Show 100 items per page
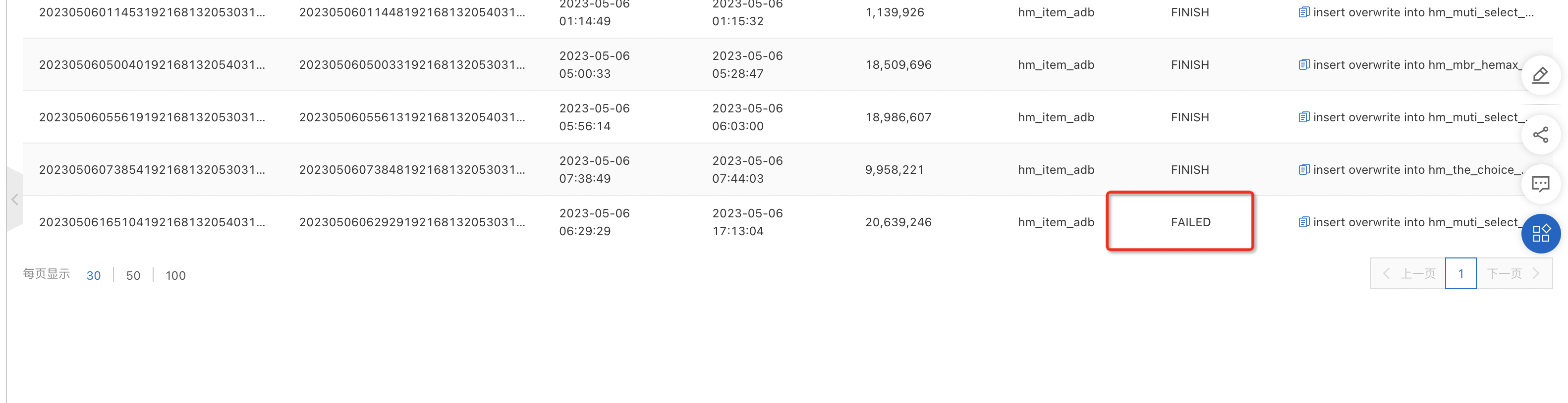The width and height of the screenshot is (1568, 403). click(175, 275)
